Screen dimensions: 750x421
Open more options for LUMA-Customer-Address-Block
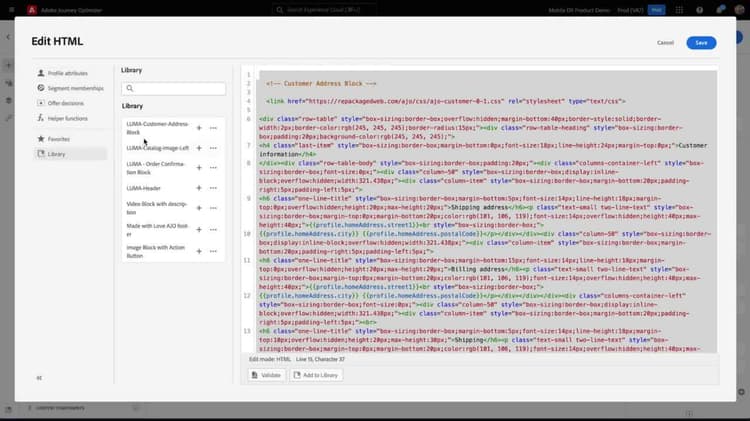pos(213,128)
